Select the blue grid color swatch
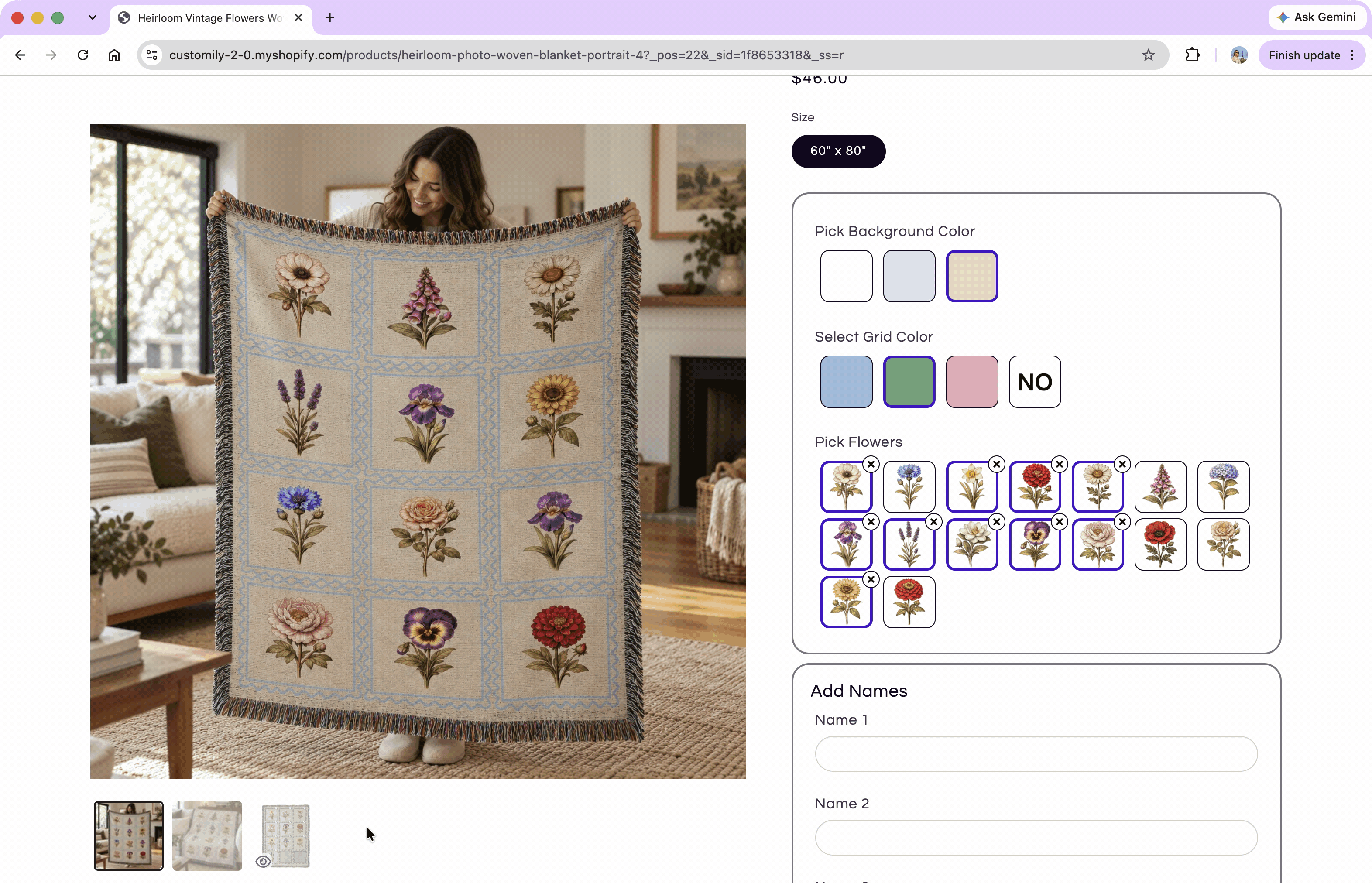The width and height of the screenshot is (1372, 883). (846, 382)
